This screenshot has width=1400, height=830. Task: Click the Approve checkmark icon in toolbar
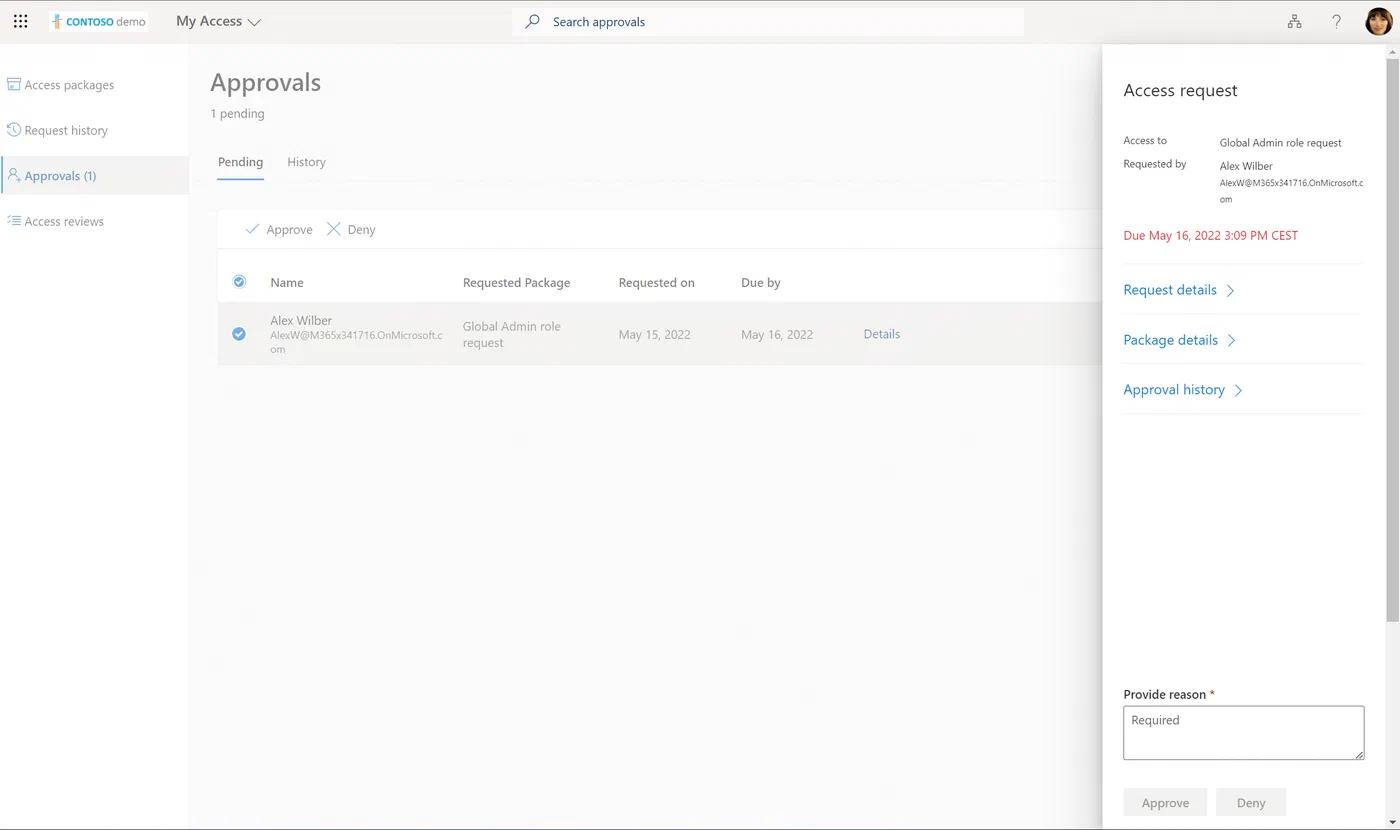(x=252, y=229)
